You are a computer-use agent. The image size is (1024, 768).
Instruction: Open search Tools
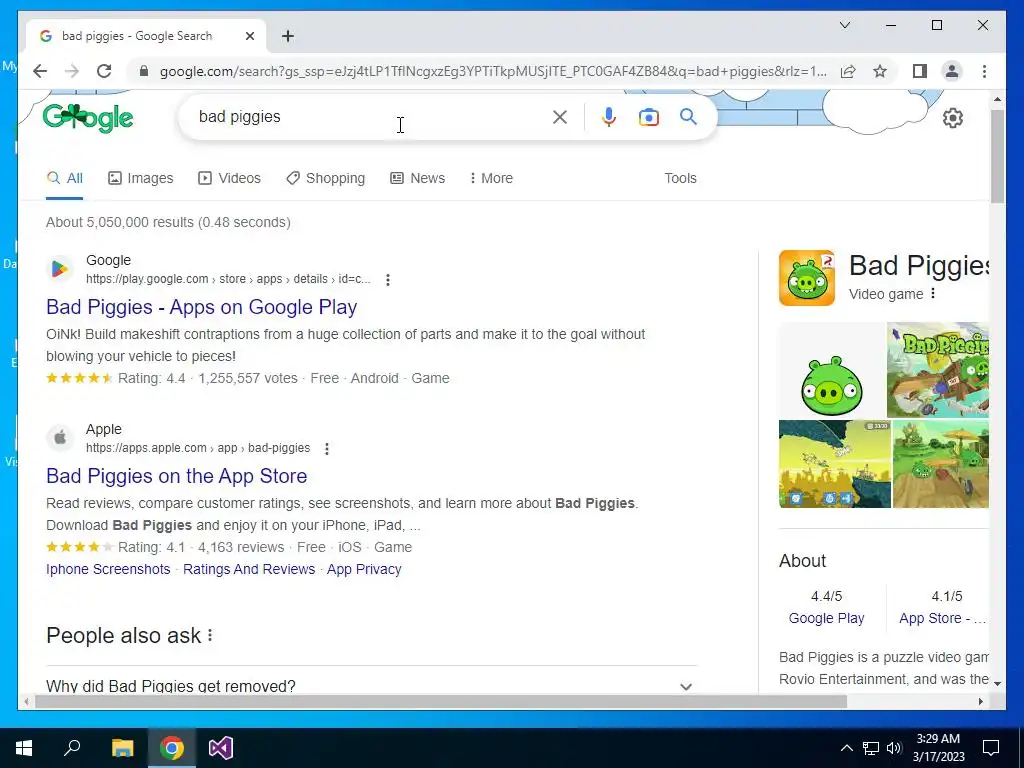click(x=680, y=178)
